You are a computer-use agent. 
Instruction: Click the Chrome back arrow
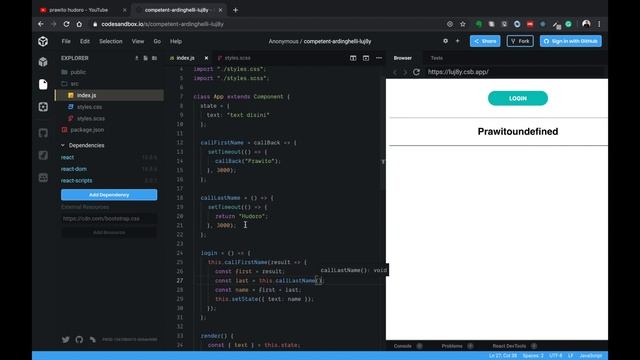41,24
